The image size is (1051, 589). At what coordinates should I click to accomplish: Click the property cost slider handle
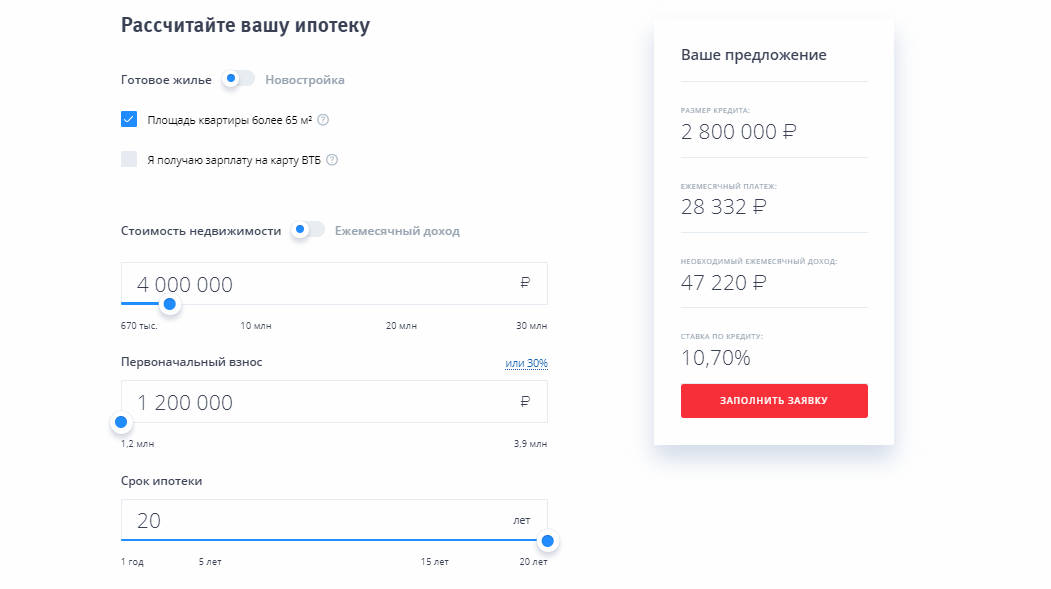(x=170, y=304)
